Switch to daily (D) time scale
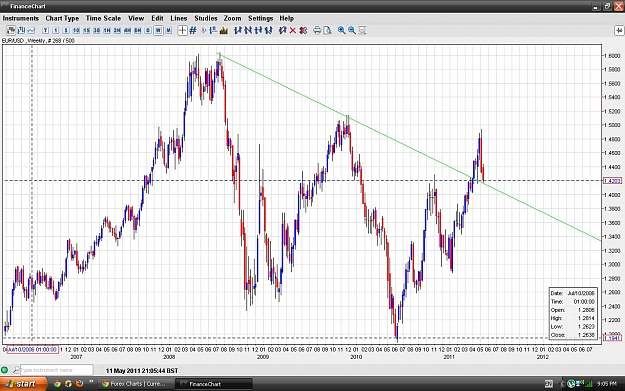 (x=148, y=30)
